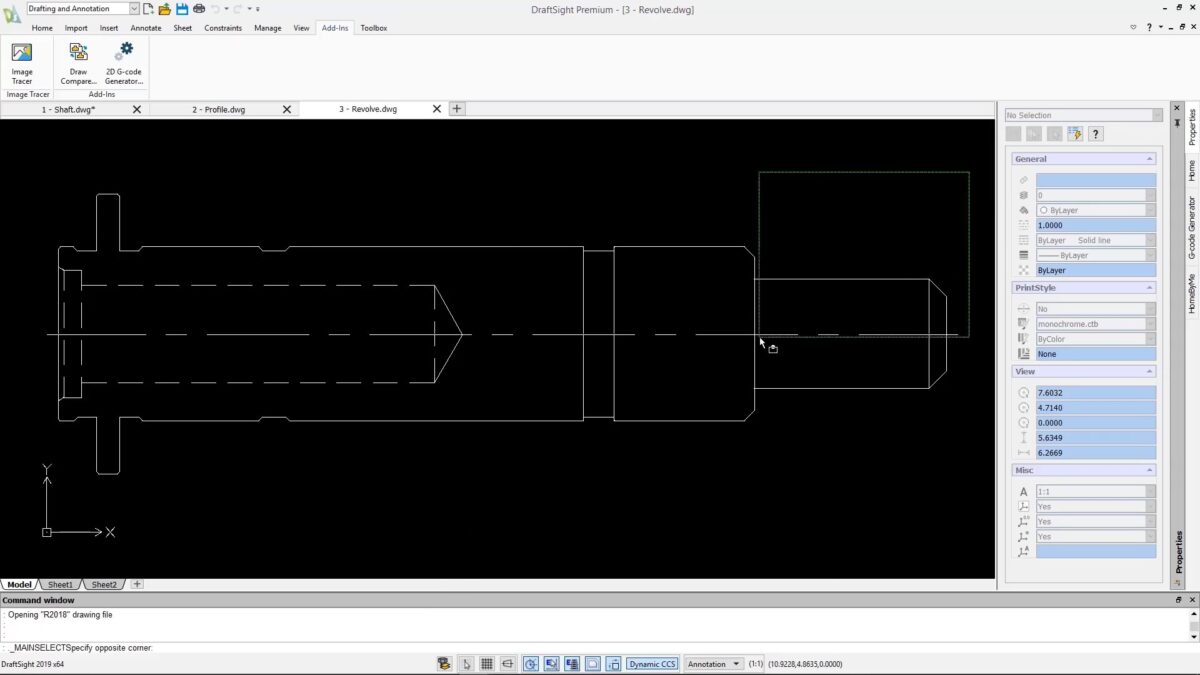Toggle the Dynamic CCS button

[652, 664]
